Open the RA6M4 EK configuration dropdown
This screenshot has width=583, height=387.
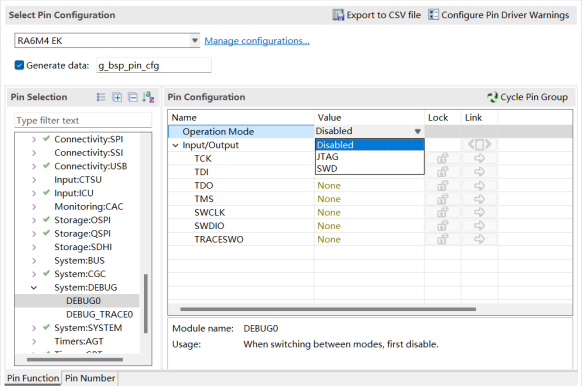pyautogui.click(x=194, y=40)
